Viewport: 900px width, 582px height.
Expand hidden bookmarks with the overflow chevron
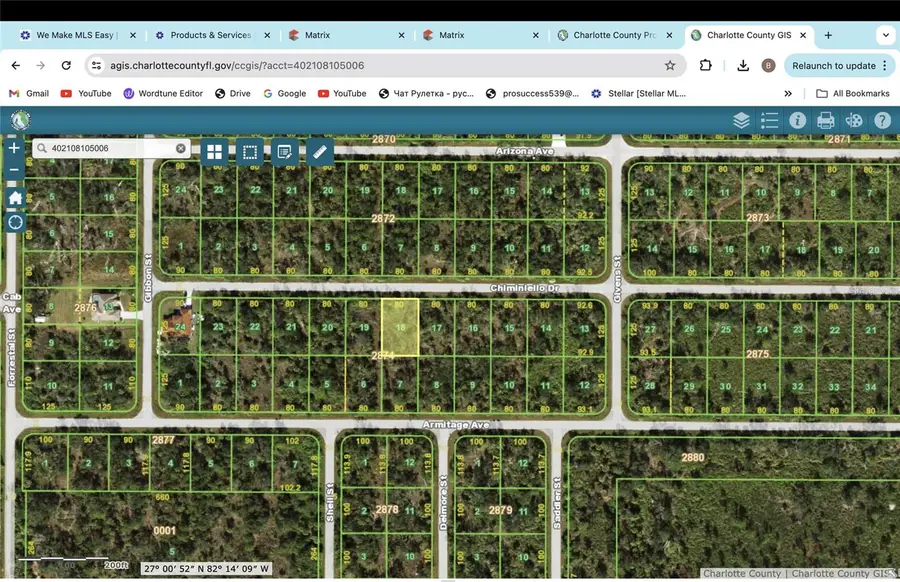tap(788, 93)
